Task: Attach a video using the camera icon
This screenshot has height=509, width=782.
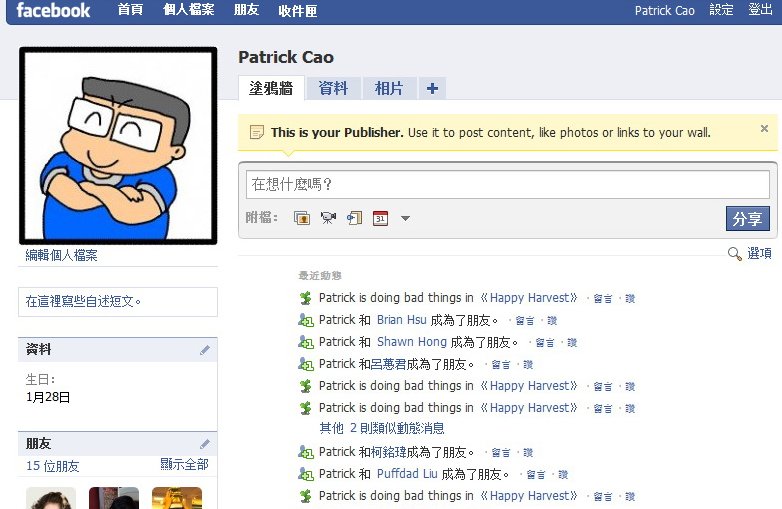Action: point(328,218)
